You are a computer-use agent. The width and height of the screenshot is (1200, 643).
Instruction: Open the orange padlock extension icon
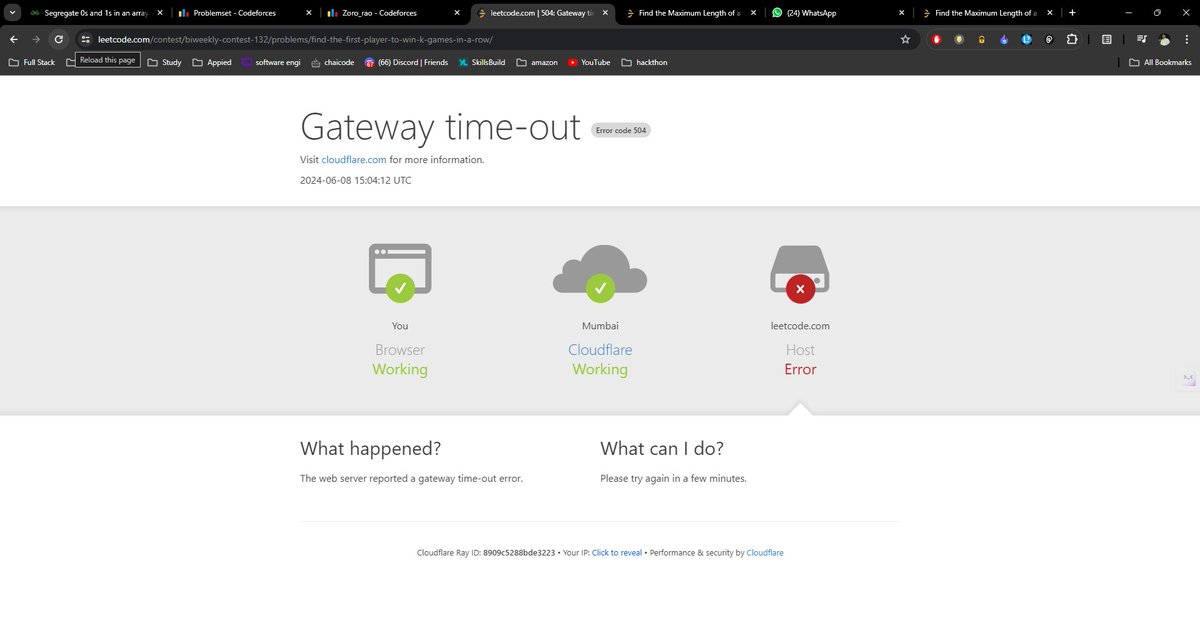(x=982, y=39)
